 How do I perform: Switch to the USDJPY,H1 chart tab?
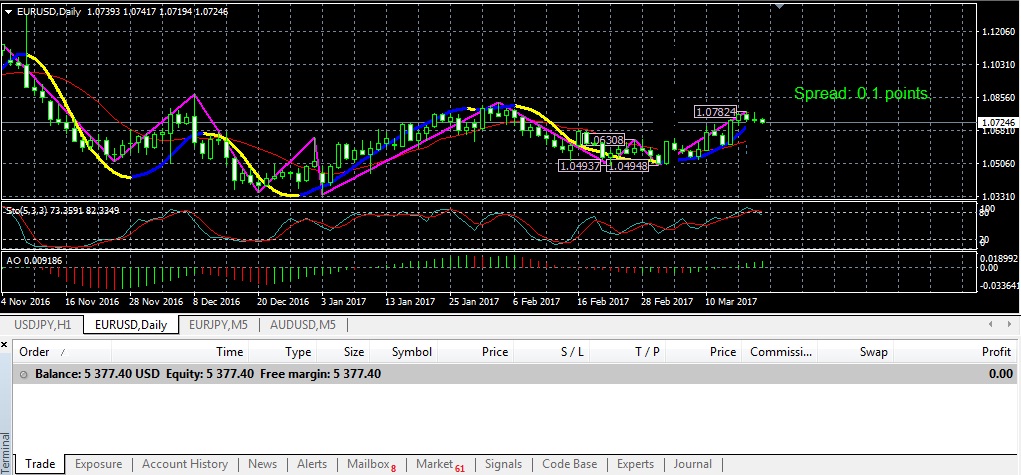(41, 324)
